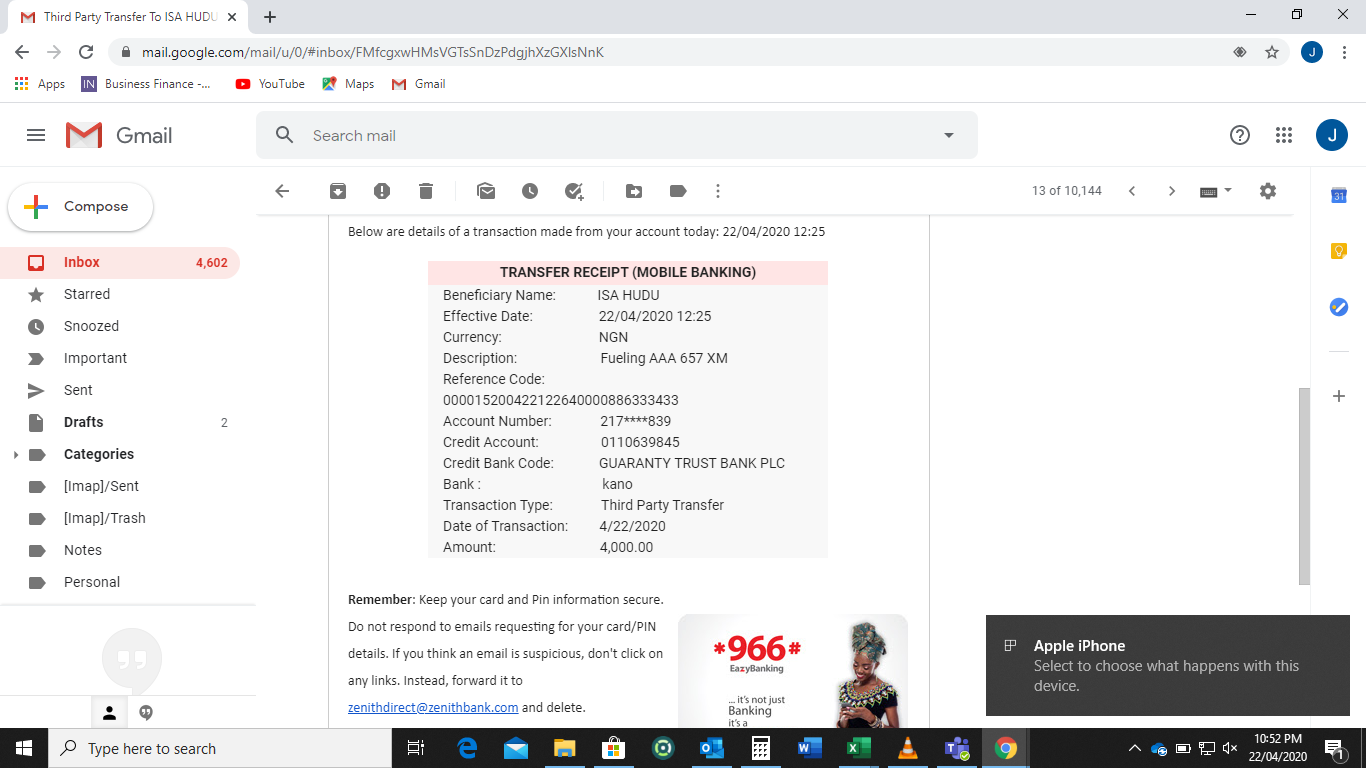Screen dimensions: 1366x768
Task: Open input tools keyboard dropdown
Action: (x=1216, y=191)
